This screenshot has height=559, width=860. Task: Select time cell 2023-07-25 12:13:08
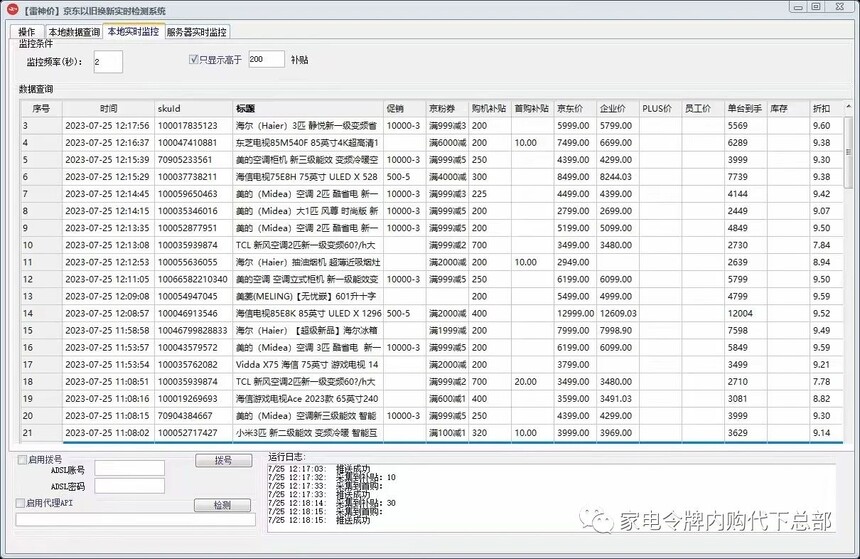pos(108,245)
